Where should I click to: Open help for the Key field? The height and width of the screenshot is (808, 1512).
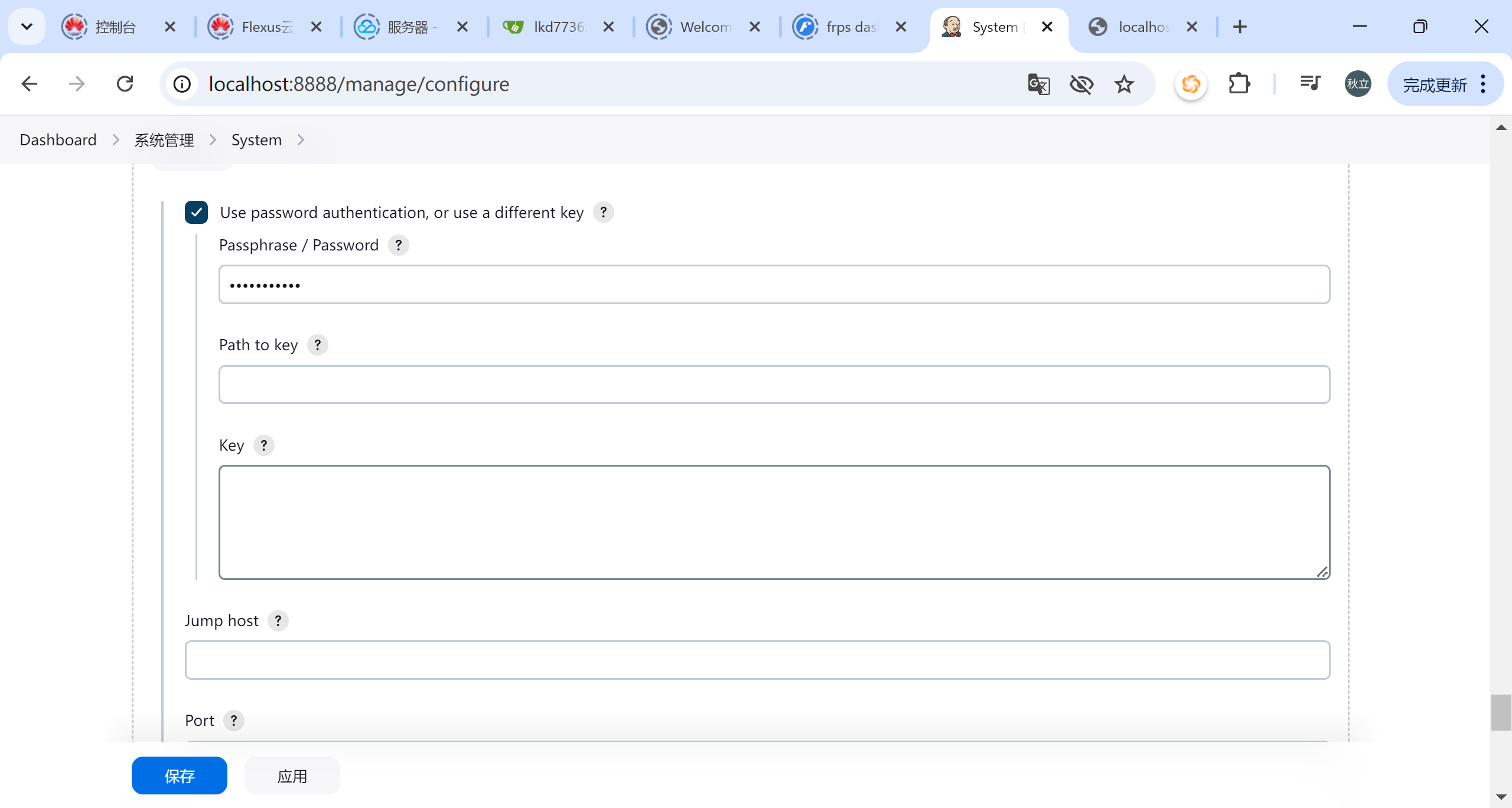[264, 445]
